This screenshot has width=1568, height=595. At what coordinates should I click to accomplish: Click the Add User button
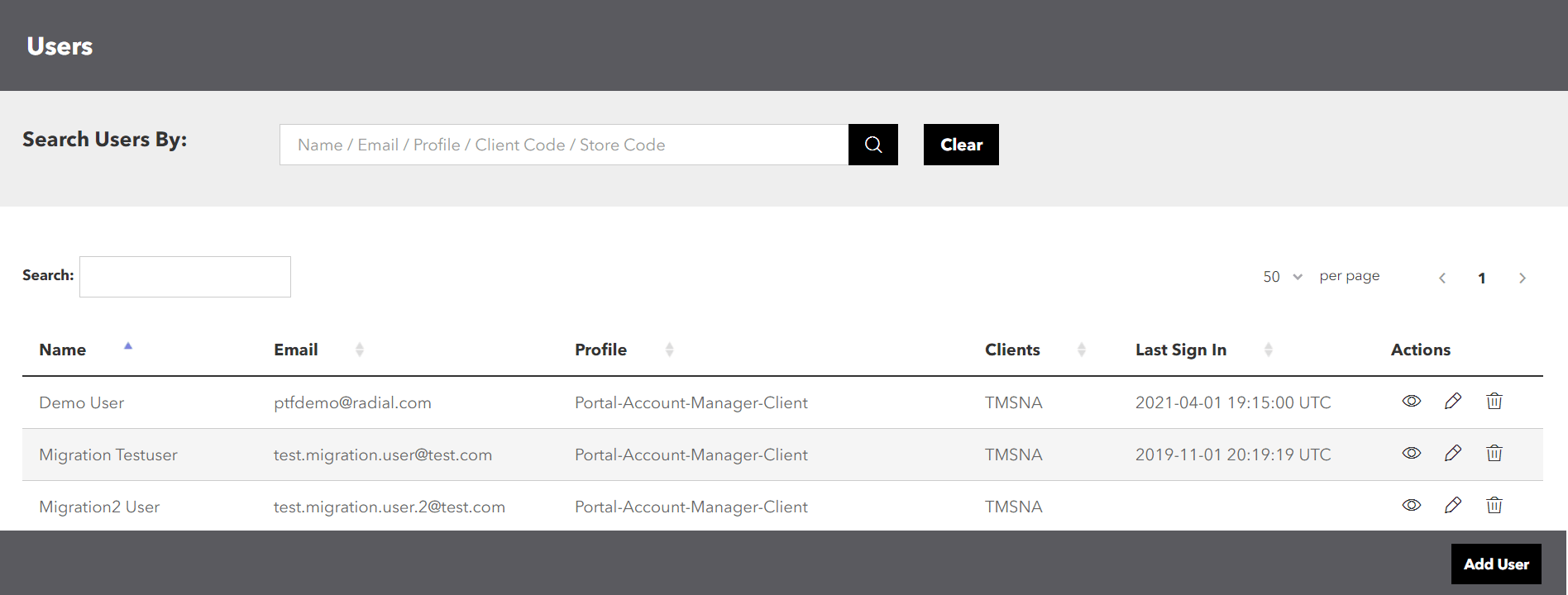pos(1495,564)
